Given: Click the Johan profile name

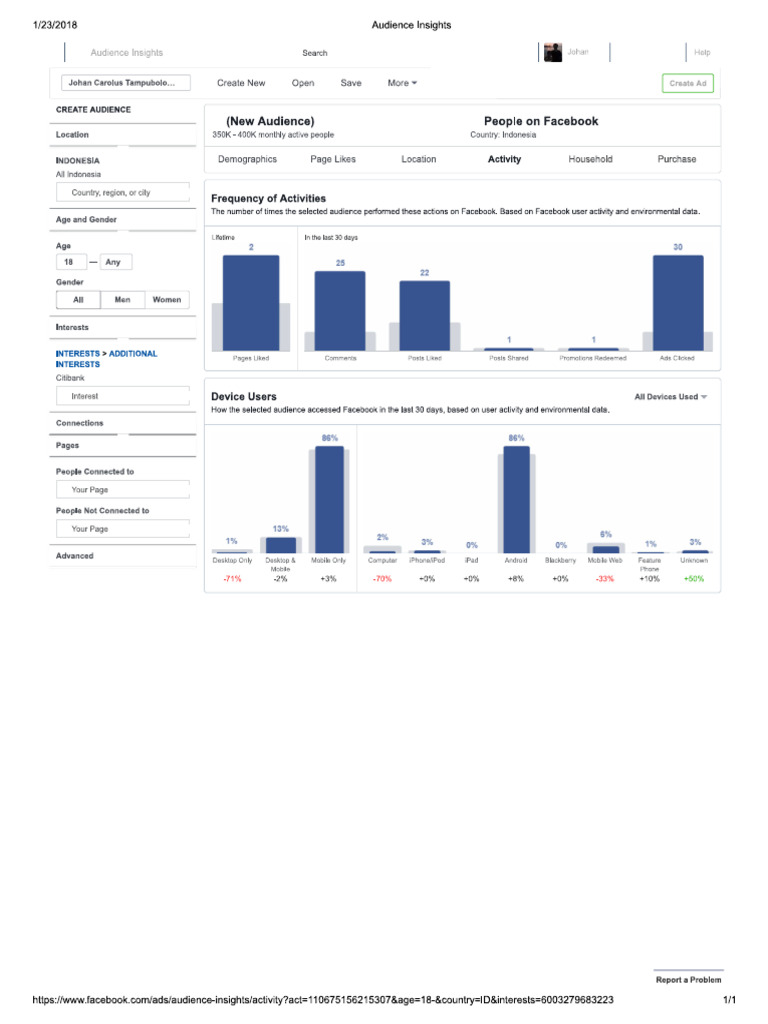Looking at the screenshot, I should [x=577, y=52].
